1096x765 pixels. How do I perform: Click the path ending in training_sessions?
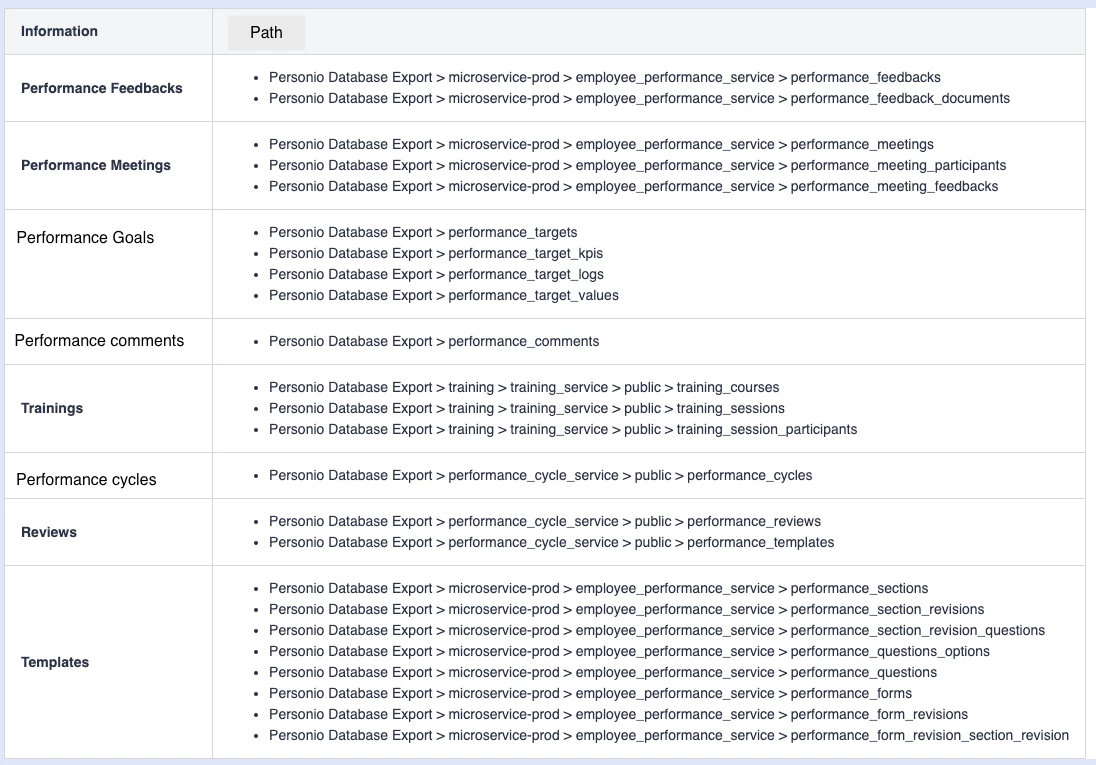pyautogui.click(x=527, y=409)
